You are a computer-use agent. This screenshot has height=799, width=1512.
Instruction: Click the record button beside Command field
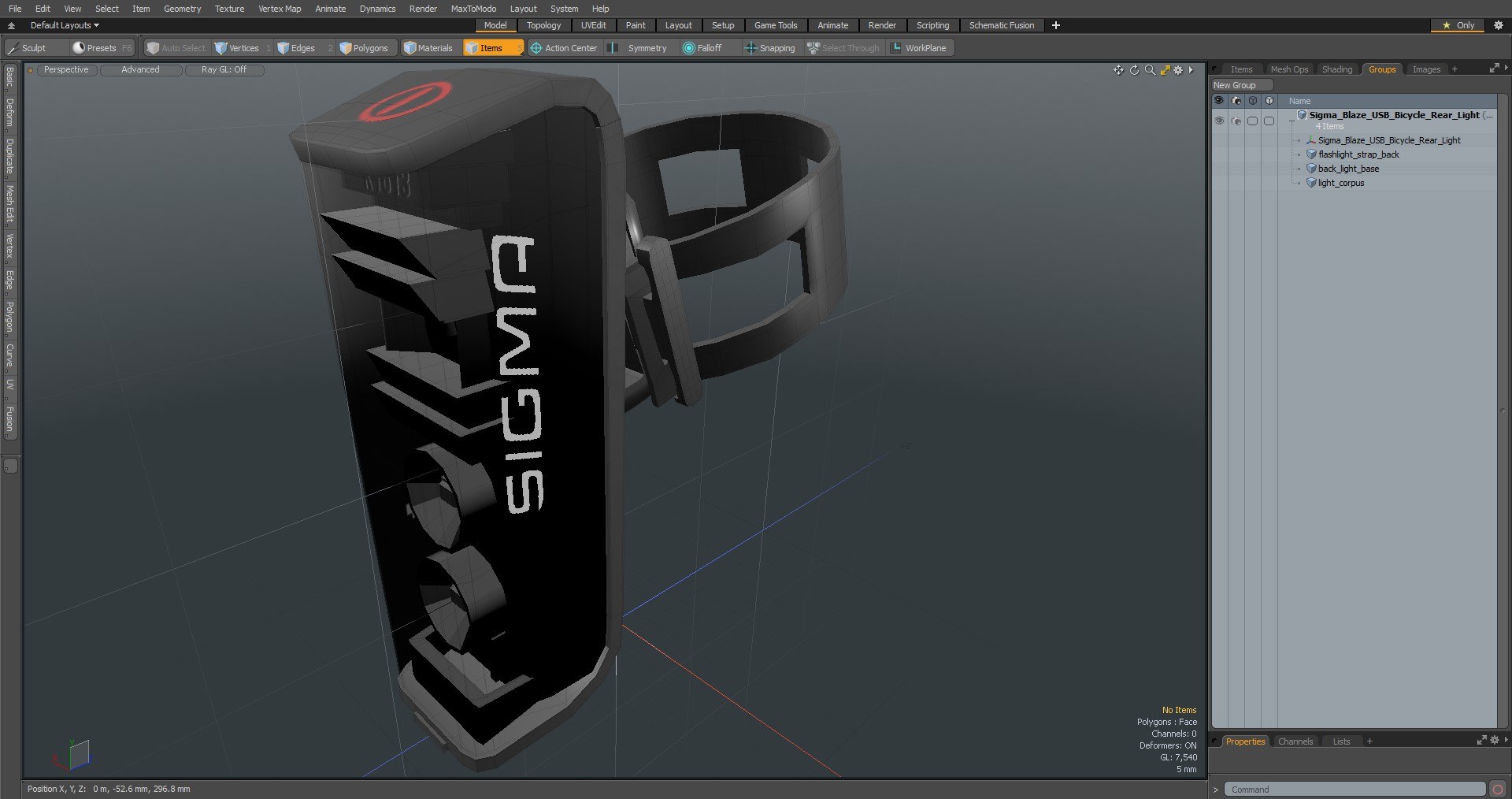tap(1498, 790)
